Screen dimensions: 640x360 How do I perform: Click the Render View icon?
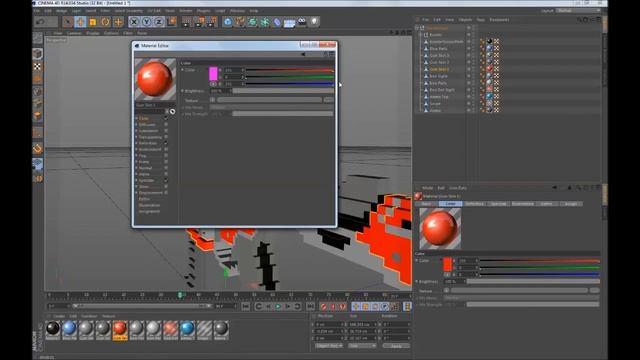coord(186,22)
